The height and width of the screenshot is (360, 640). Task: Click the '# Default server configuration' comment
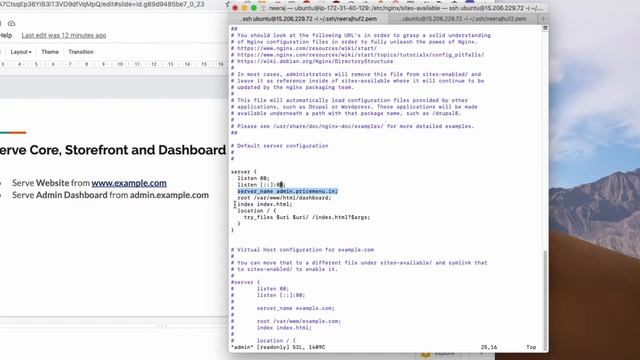pyautogui.click(x=280, y=146)
